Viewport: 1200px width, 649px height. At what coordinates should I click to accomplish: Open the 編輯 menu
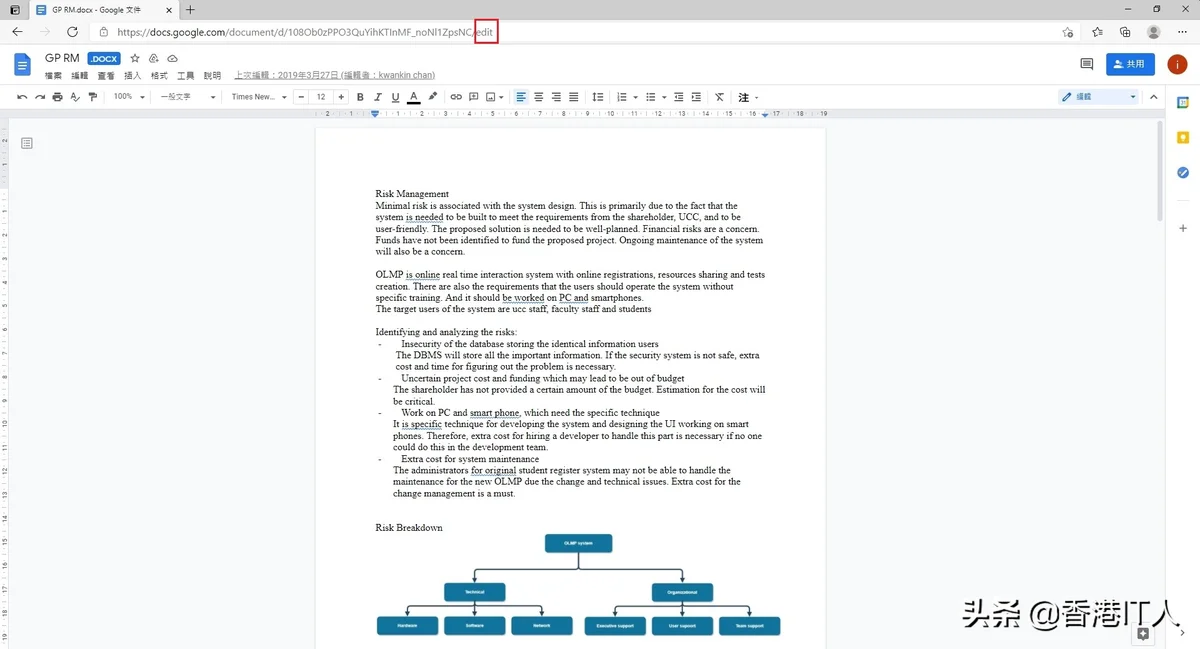click(80, 76)
